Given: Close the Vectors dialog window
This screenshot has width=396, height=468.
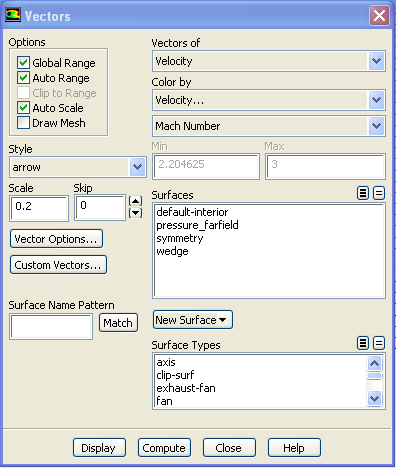Looking at the screenshot, I should point(379,15).
